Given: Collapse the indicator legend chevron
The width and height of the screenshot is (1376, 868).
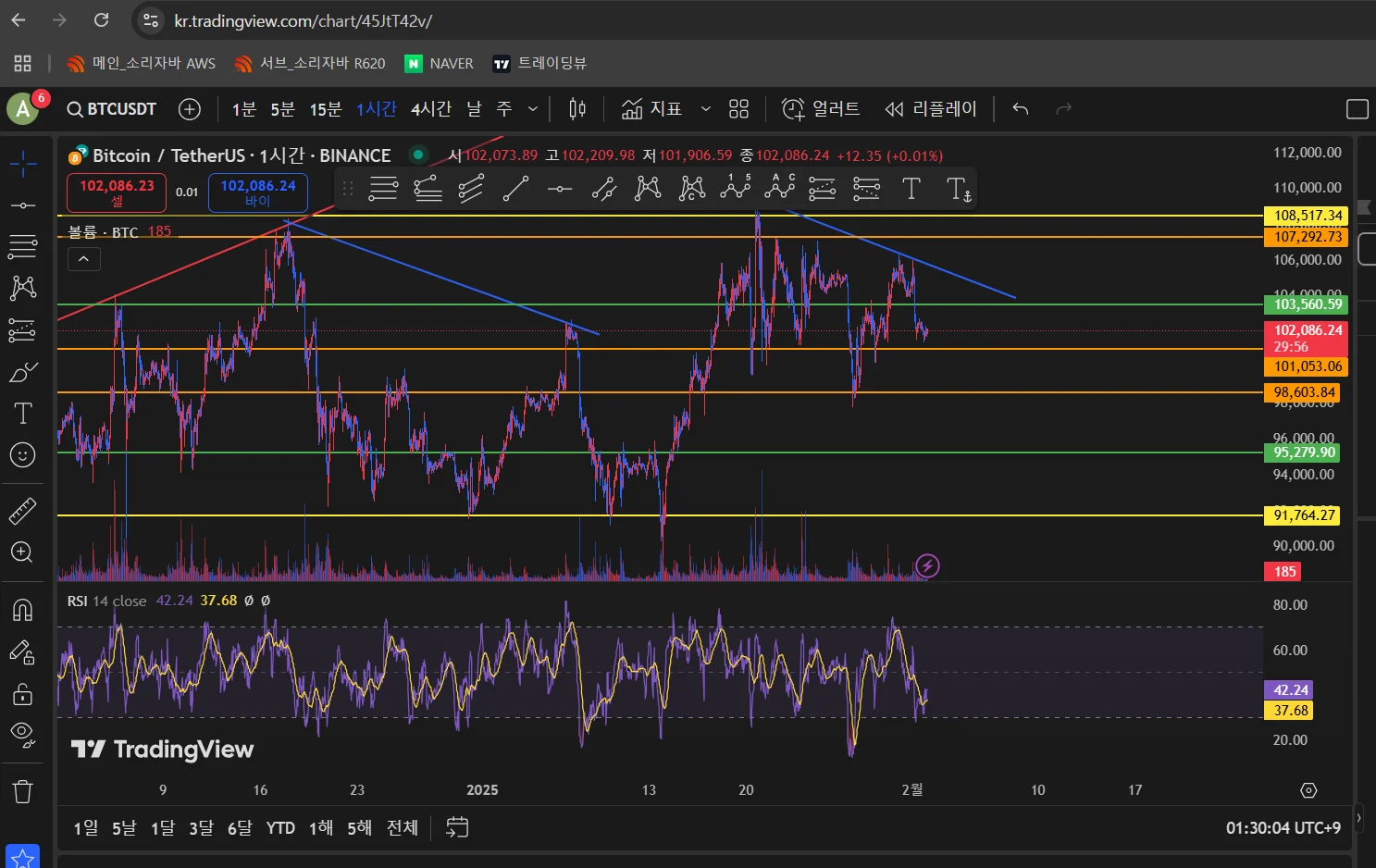Looking at the screenshot, I should coord(83,259).
